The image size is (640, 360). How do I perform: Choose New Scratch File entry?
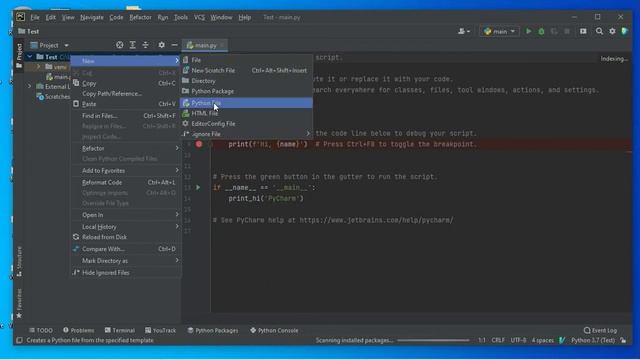click(x=247, y=70)
